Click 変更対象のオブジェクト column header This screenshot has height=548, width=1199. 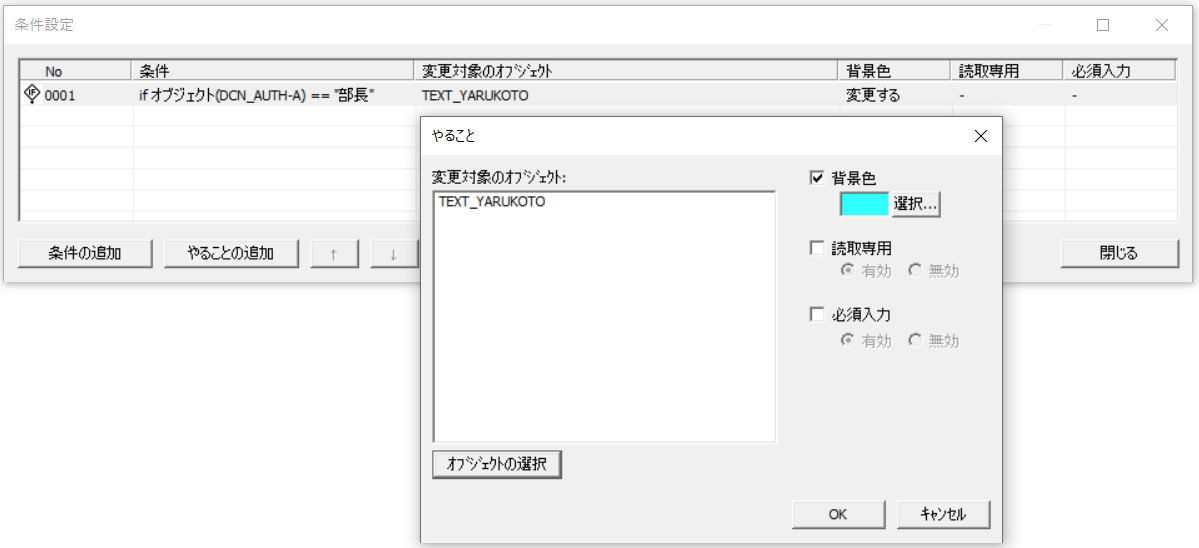click(625, 71)
